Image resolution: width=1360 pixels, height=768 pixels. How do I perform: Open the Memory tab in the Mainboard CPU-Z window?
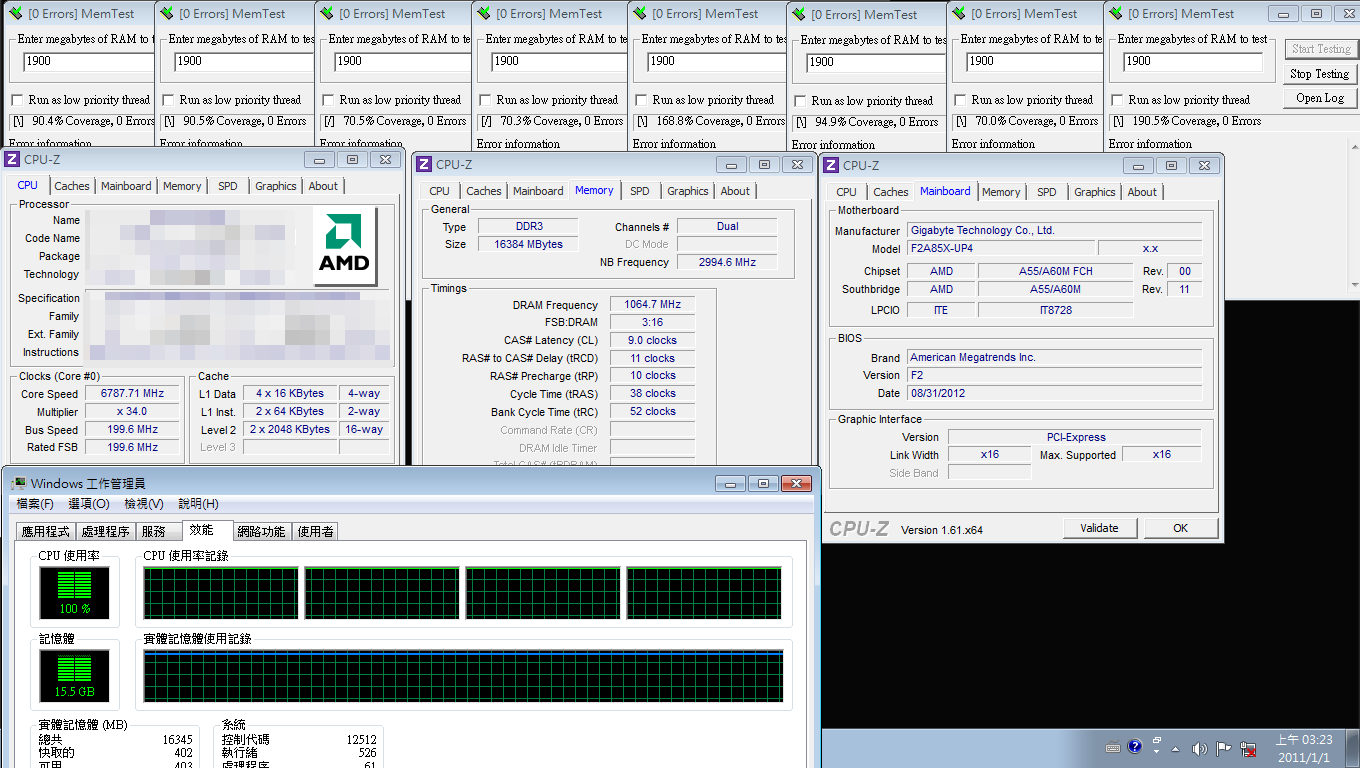tap(1001, 192)
